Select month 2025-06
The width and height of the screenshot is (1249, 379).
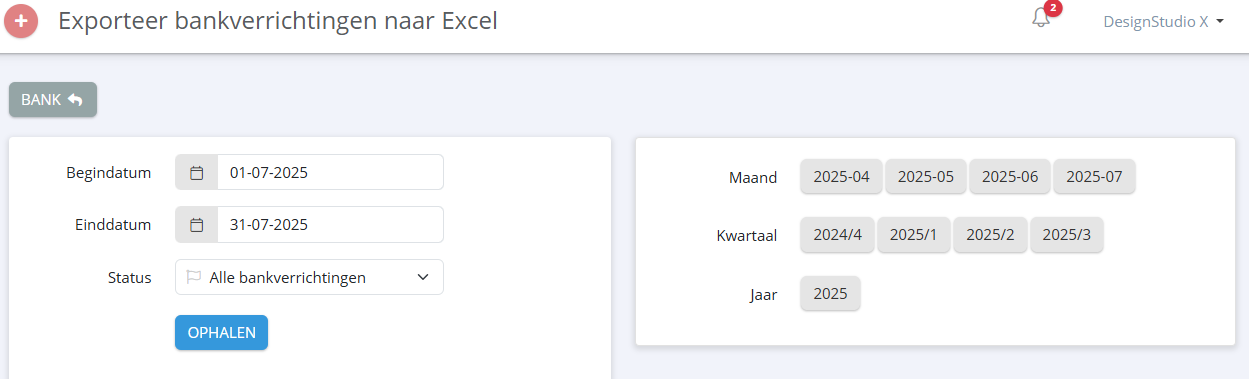click(1010, 176)
